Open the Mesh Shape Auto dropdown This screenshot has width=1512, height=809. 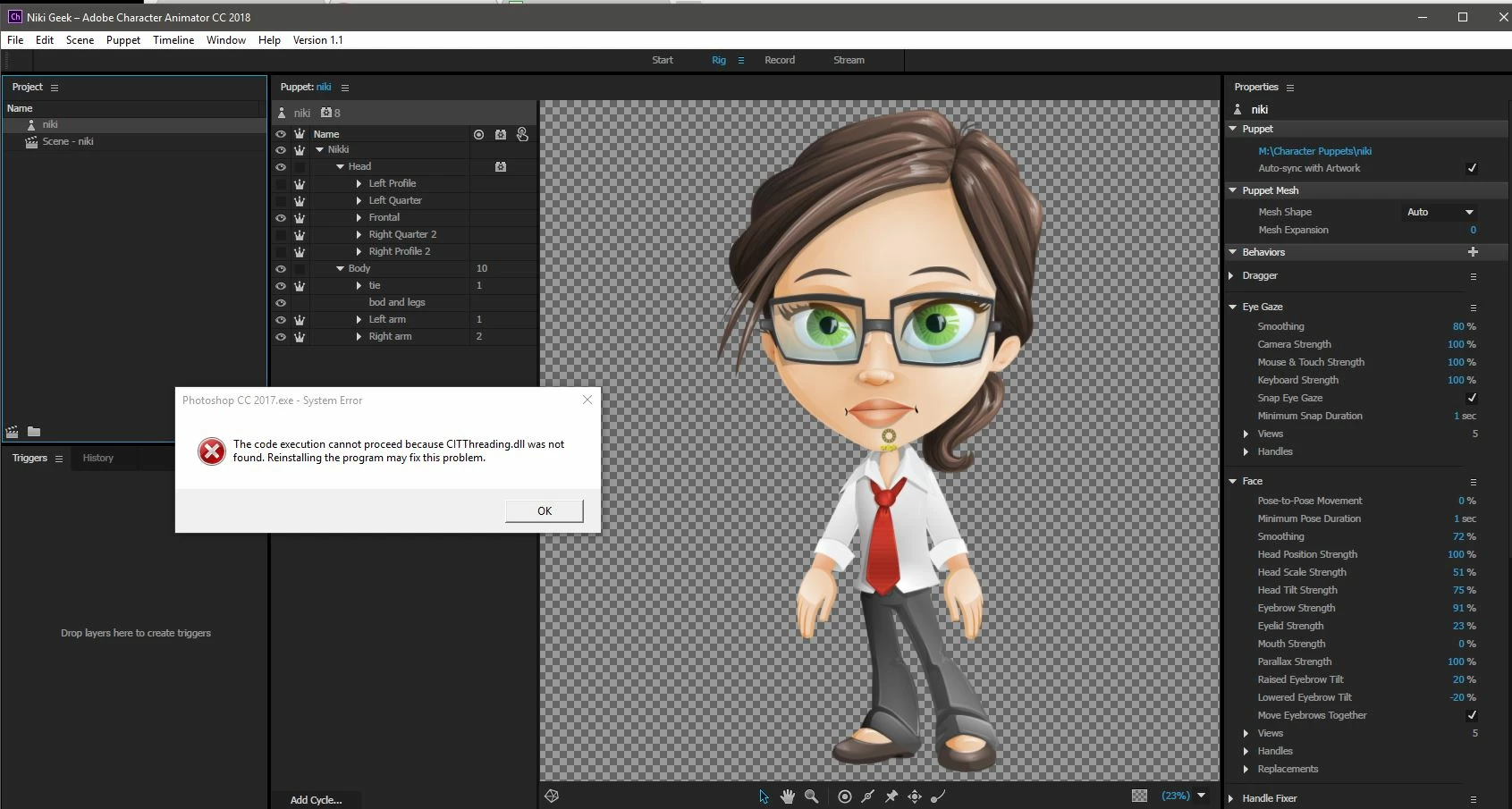pyautogui.click(x=1440, y=212)
